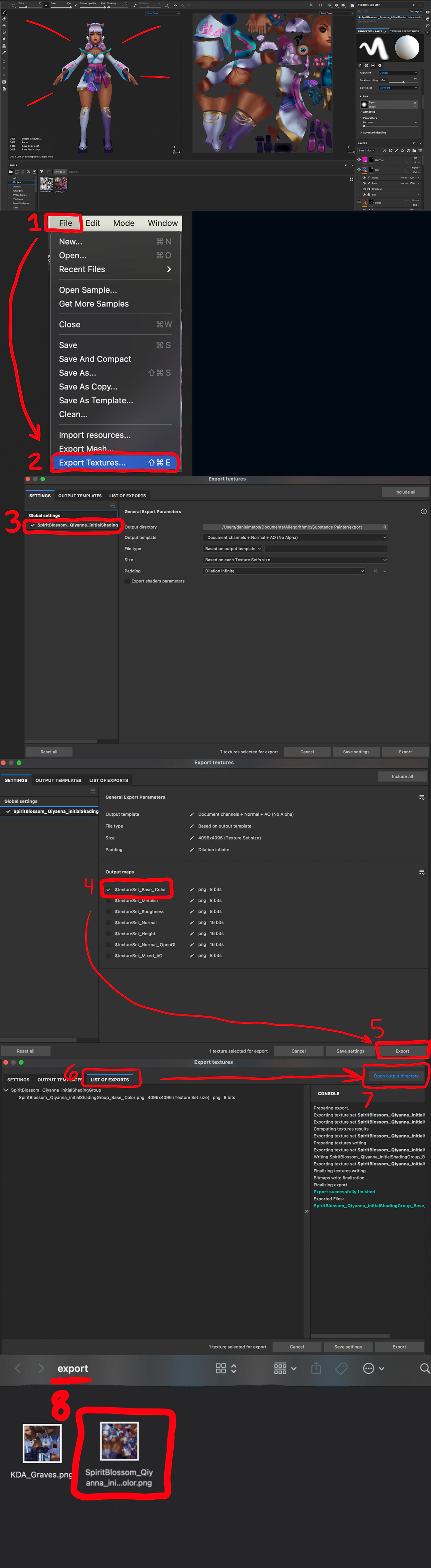
Task: Check SpiritBlossom_Qiyanna_initialShading in first dialog
Action: [32, 525]
